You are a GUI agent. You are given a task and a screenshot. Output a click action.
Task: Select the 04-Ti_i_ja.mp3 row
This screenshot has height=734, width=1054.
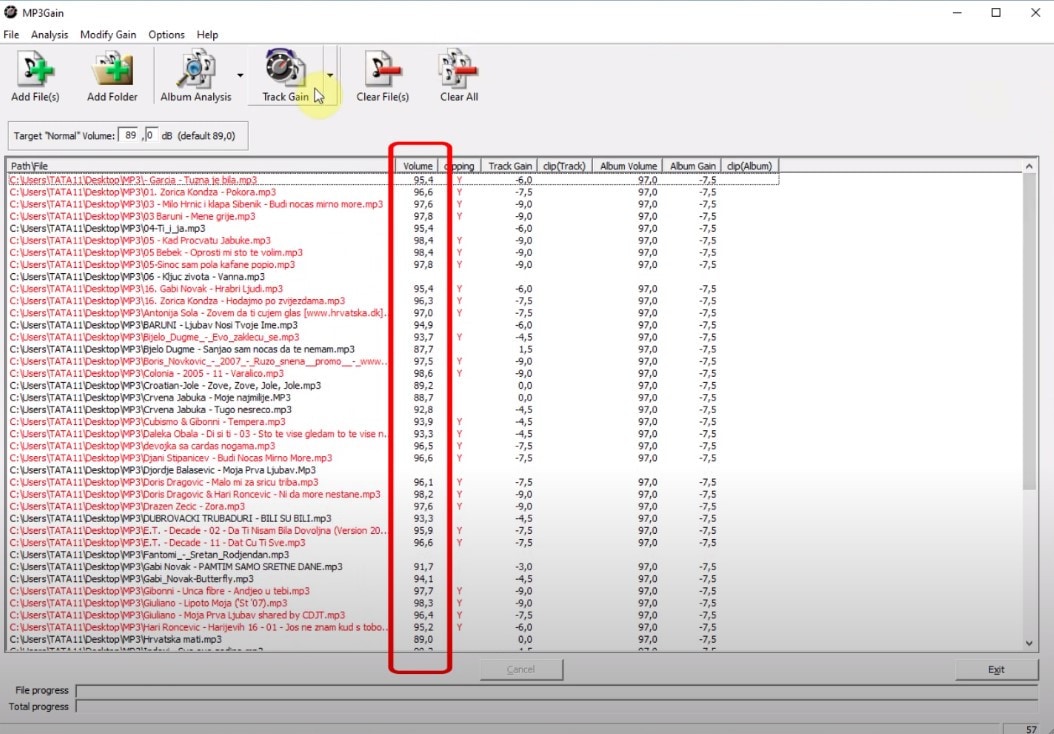click(393, 229)
